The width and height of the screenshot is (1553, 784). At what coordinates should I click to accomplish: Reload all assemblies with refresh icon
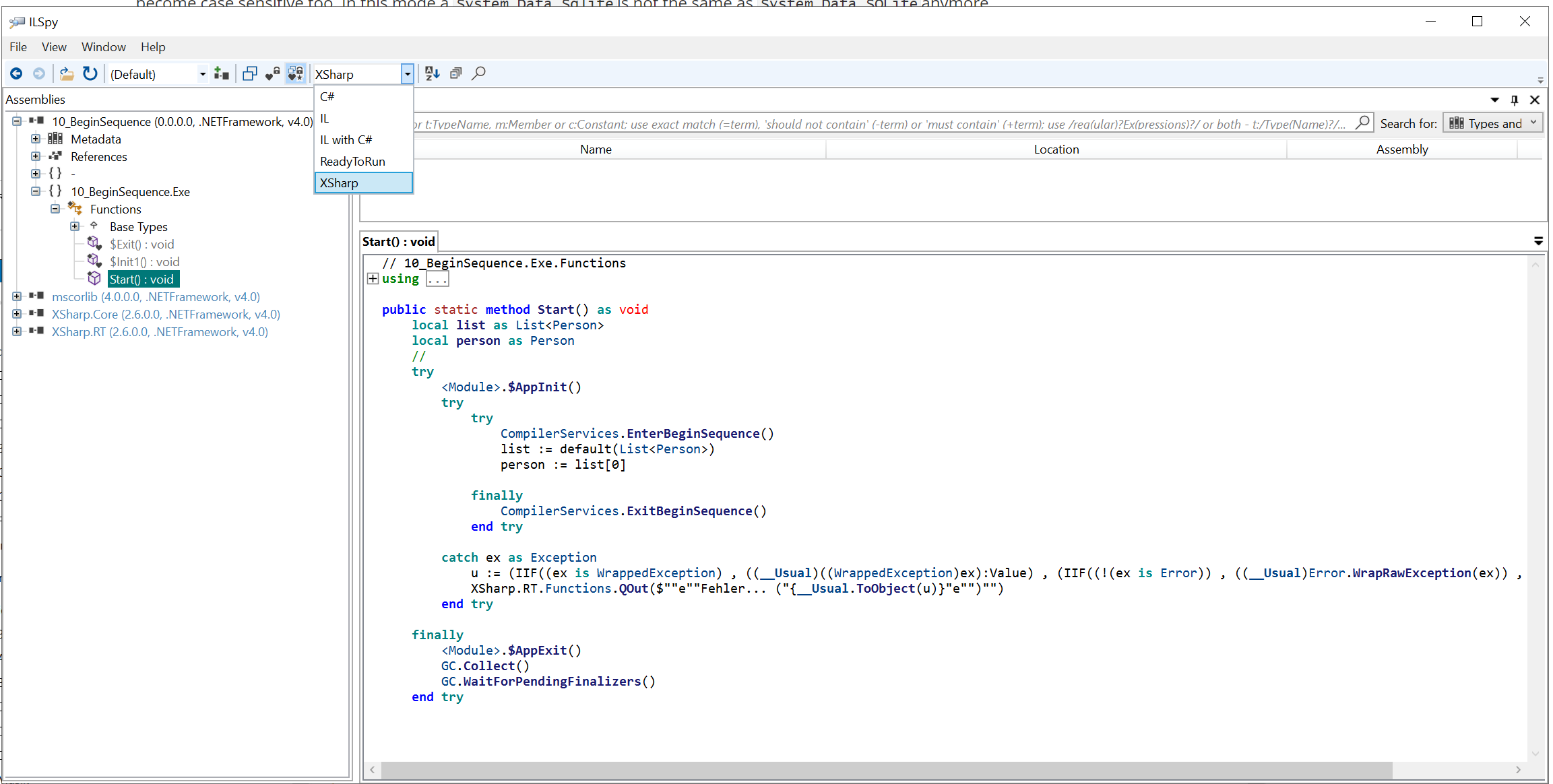click(x=90, y=73)
